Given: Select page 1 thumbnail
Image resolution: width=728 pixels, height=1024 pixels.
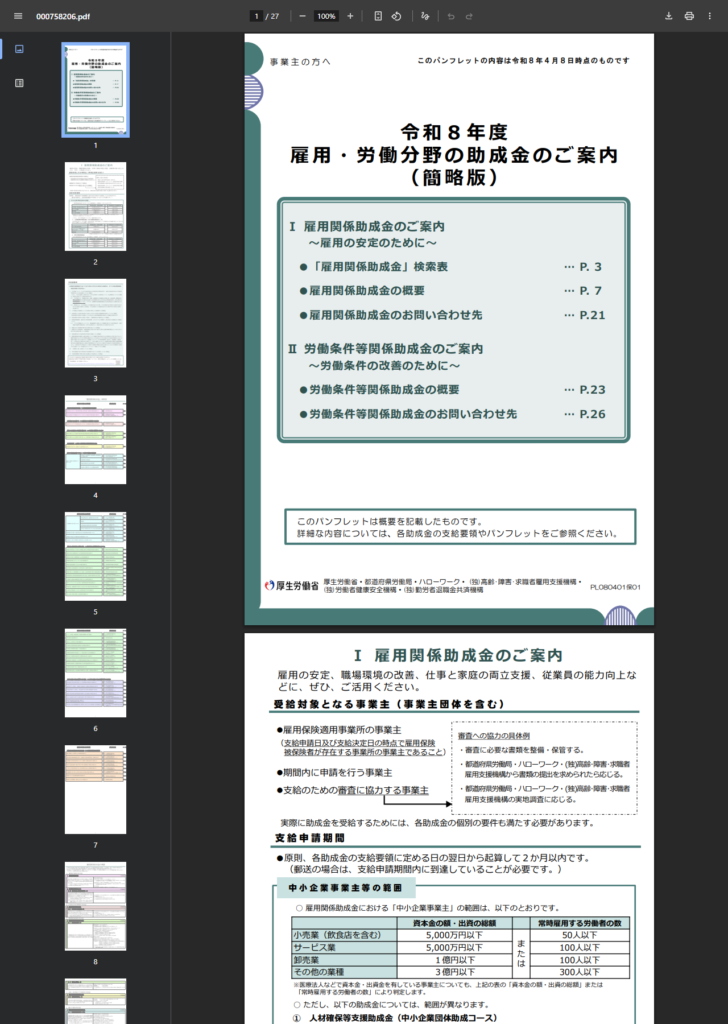Looking at the screenshot, I should pos(95,89).
